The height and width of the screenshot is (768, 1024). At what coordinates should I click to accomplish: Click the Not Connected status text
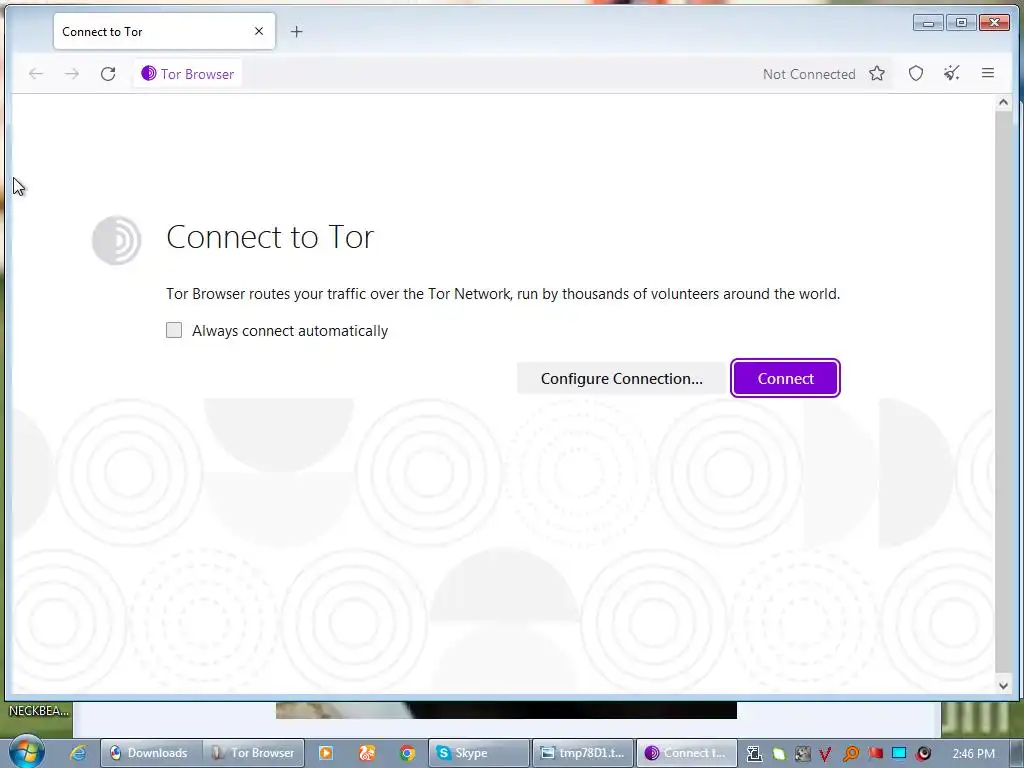point(809,74)
